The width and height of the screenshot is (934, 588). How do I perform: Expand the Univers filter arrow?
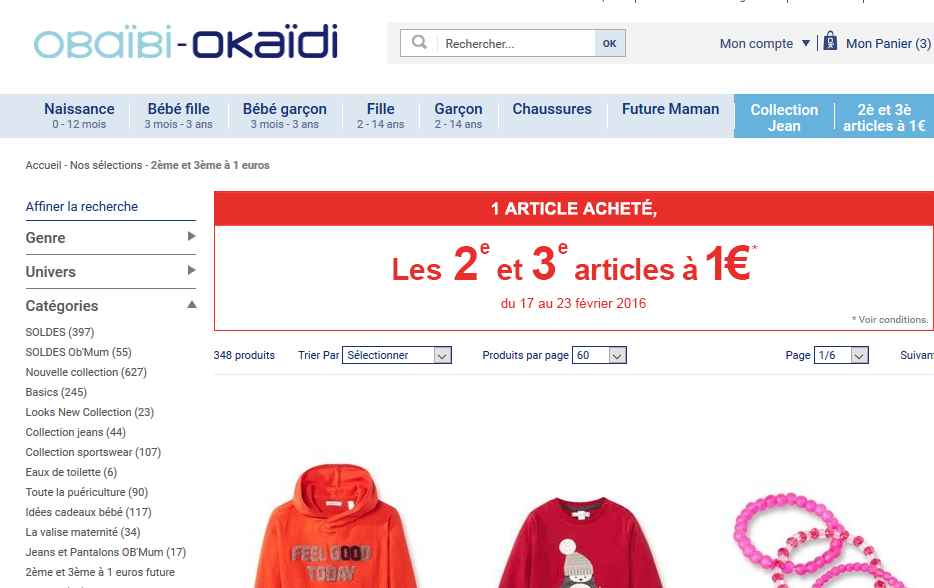point(192,270)
